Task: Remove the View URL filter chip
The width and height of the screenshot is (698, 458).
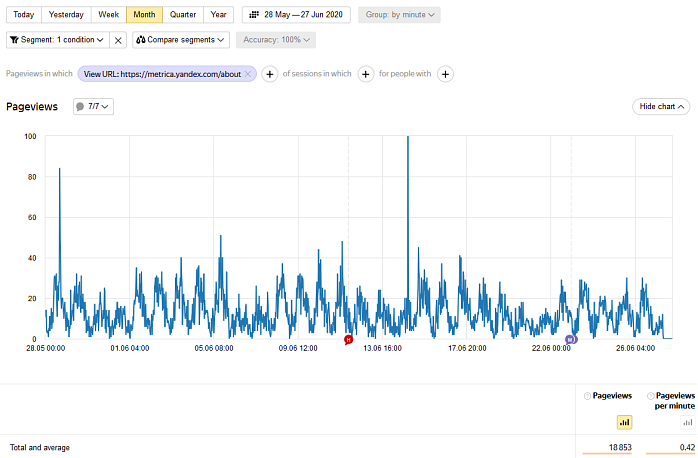Action: (x=249, y=74)
